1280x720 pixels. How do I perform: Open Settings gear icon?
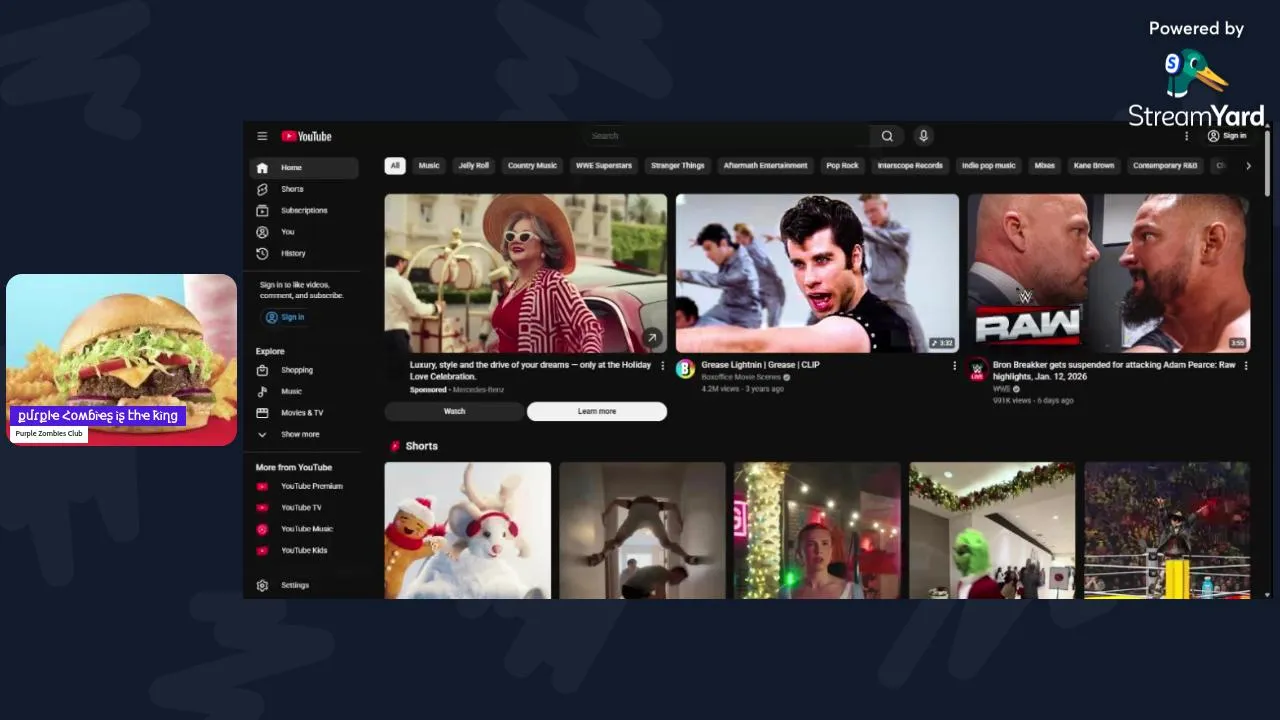pyautogui.click(x=262, y=586)
